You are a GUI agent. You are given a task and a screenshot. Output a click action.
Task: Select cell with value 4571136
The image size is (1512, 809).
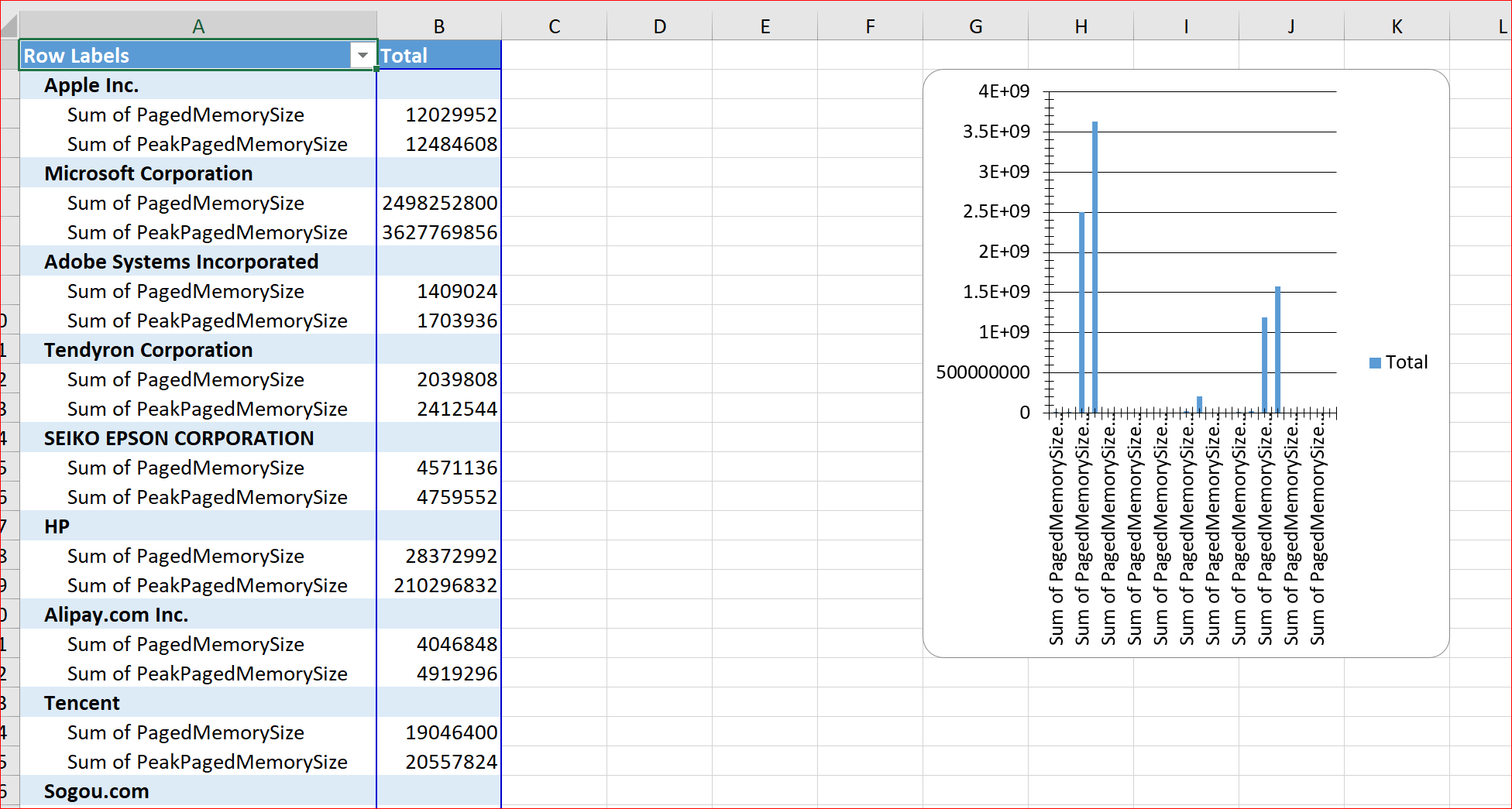click(439, 468)
